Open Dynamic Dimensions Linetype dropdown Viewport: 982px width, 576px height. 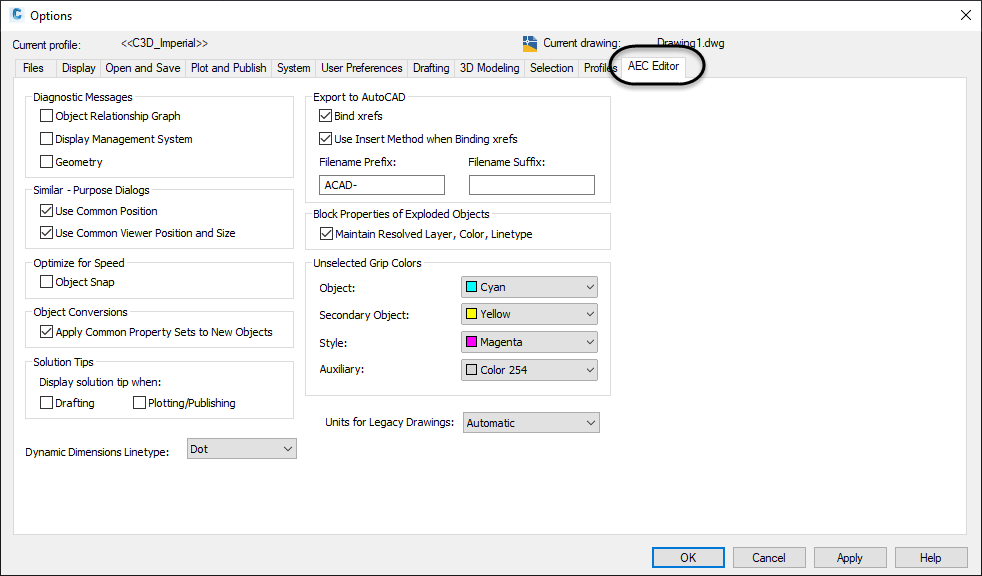[242, 449]
